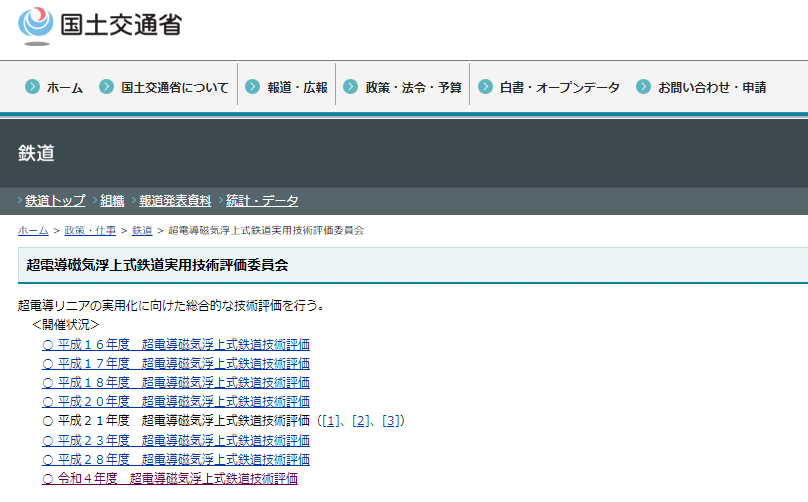The height and width of the screenshot is (502, 808).
Task: Open 統計・データ sub-navigation link
Action: pos(262,201)
